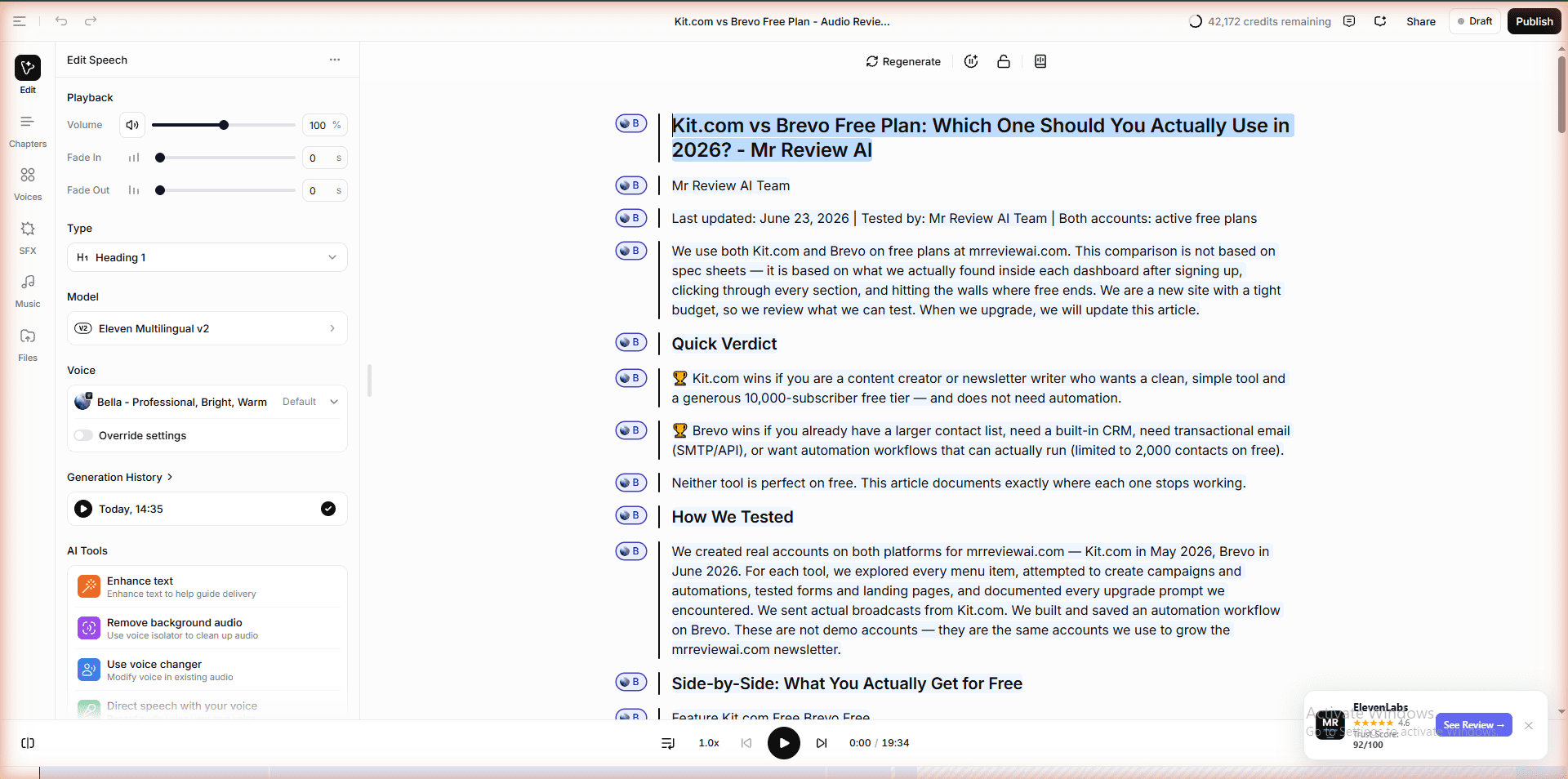1568x779 pixels.
Task: Adjust the Fade In slider handle
Action: click(x=160, y=158)
